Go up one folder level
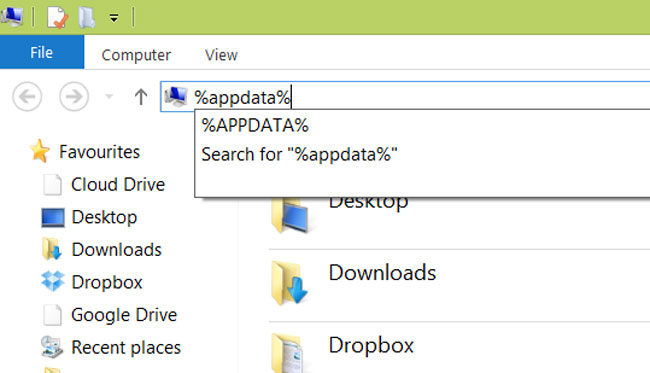Viewport: 650px width, 373px height. click(141, 97)
